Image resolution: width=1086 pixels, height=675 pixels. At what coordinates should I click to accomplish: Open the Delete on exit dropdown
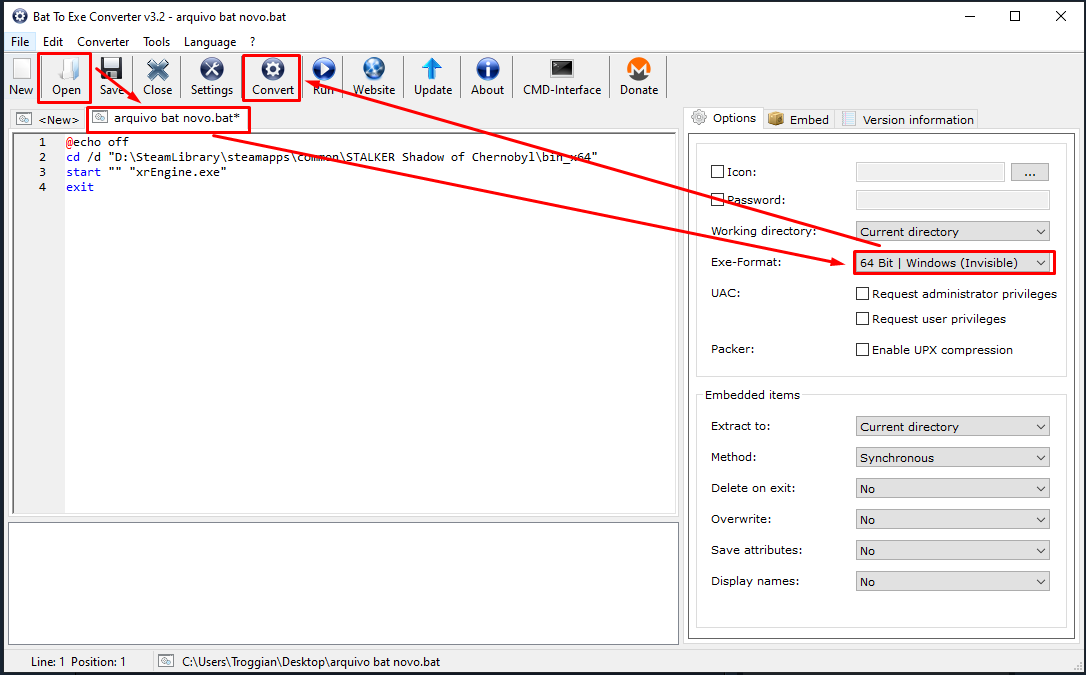click(x=952, y=489)
